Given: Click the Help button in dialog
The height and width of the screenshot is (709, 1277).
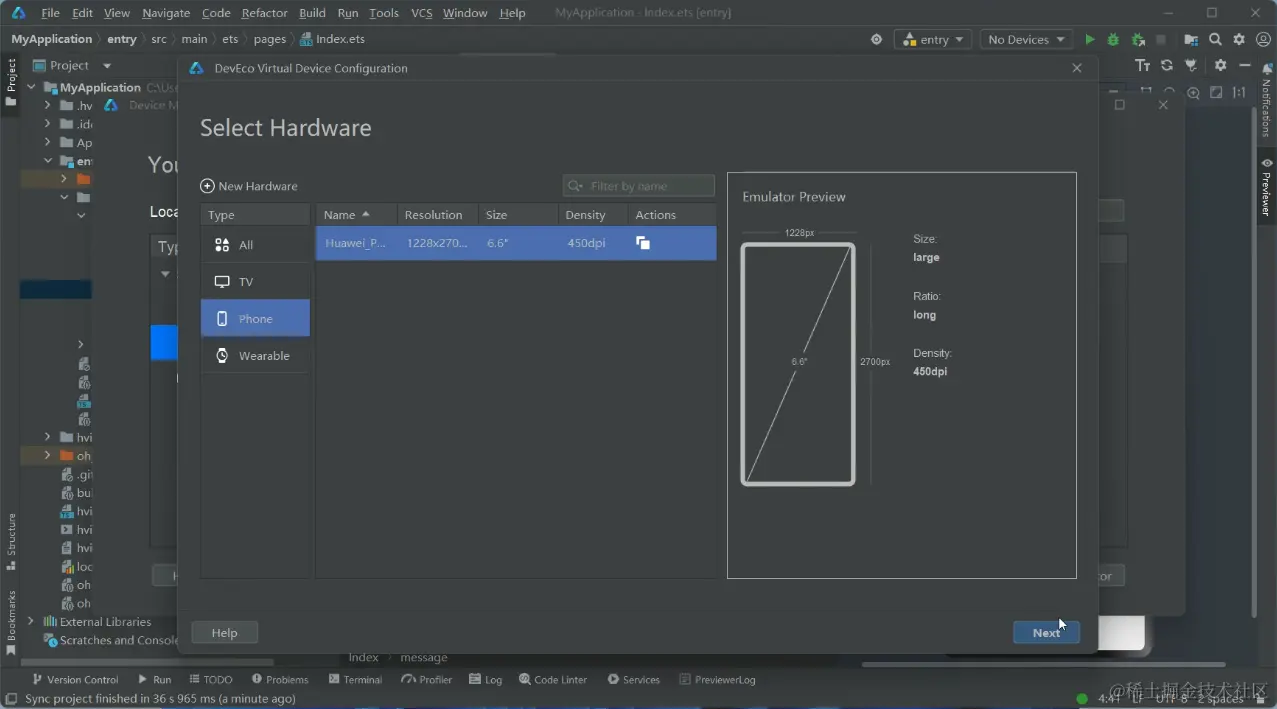Looking at the screenshot, I should click(x=225, y=633).
